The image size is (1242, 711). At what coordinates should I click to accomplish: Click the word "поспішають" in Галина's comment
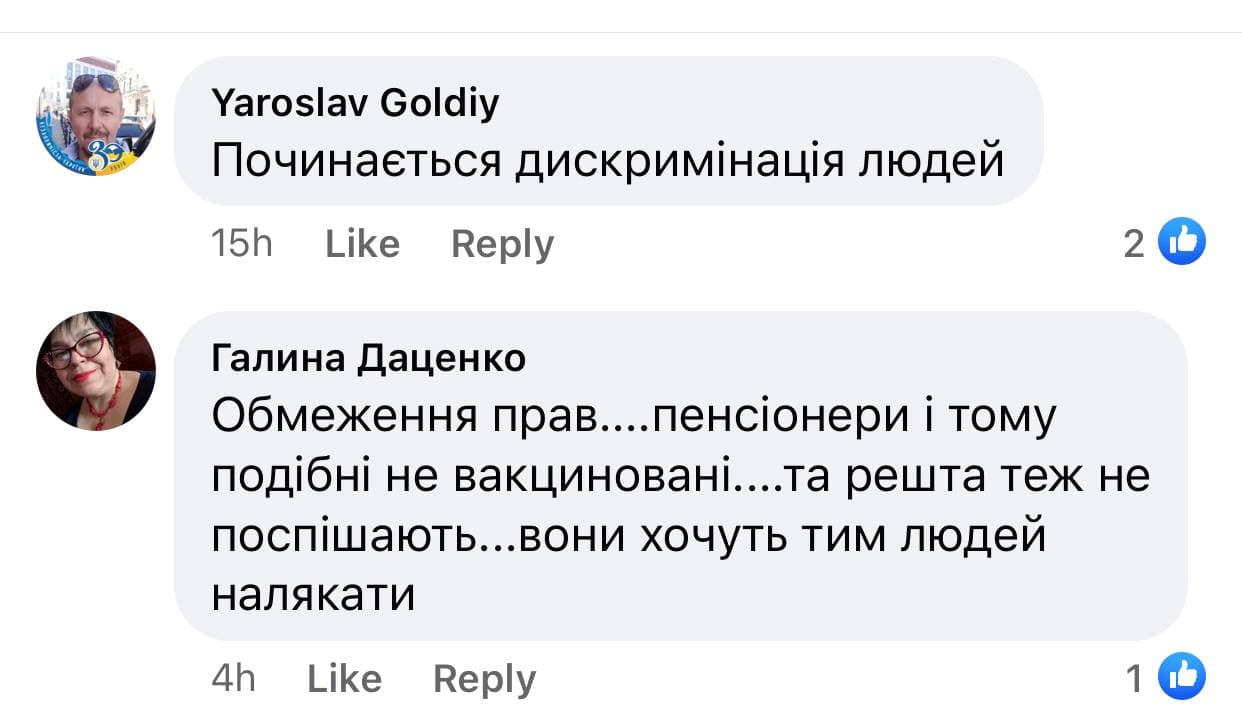355,536
